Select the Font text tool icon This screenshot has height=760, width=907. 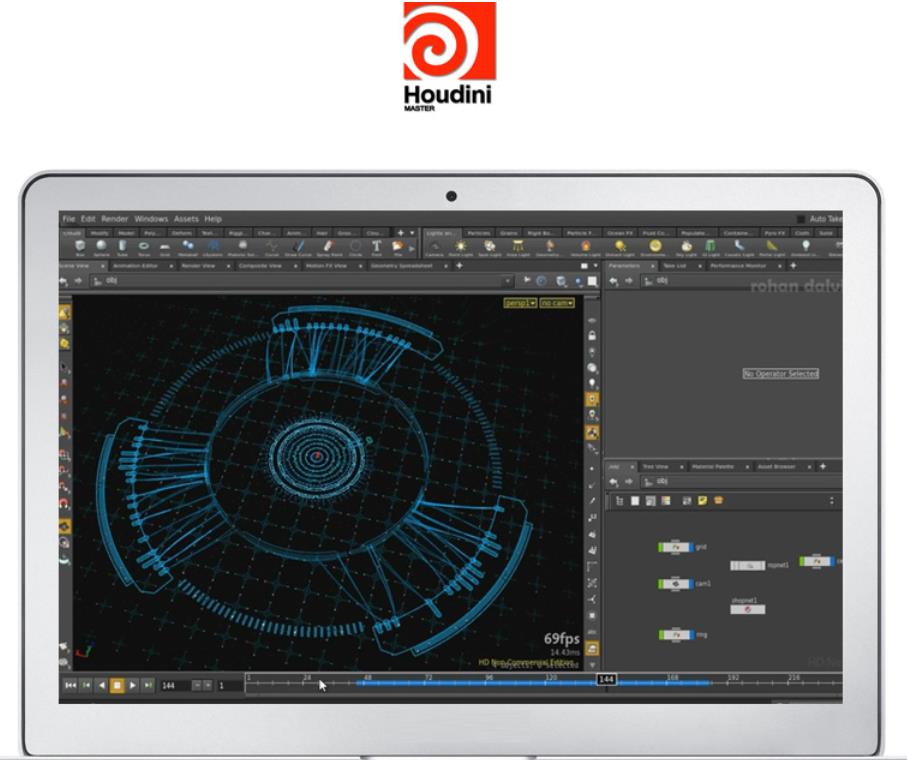pos(377,246)
